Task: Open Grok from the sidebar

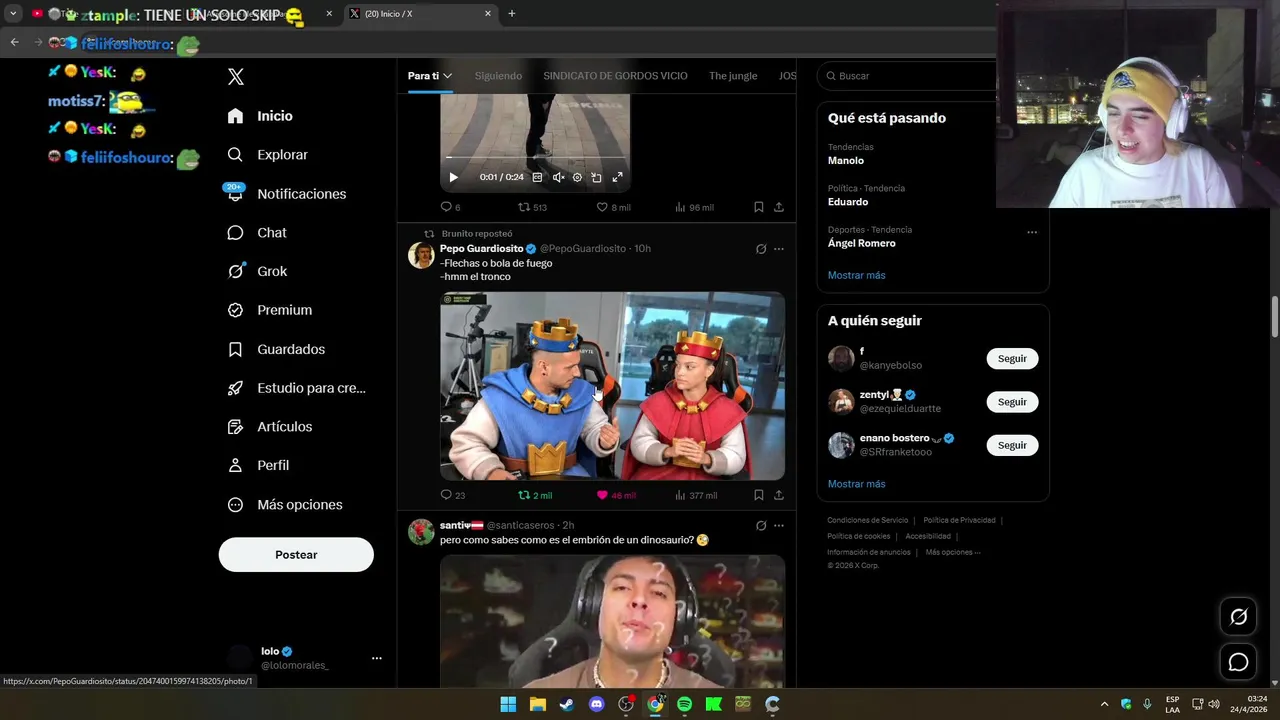Action: [x=257, y=271]
